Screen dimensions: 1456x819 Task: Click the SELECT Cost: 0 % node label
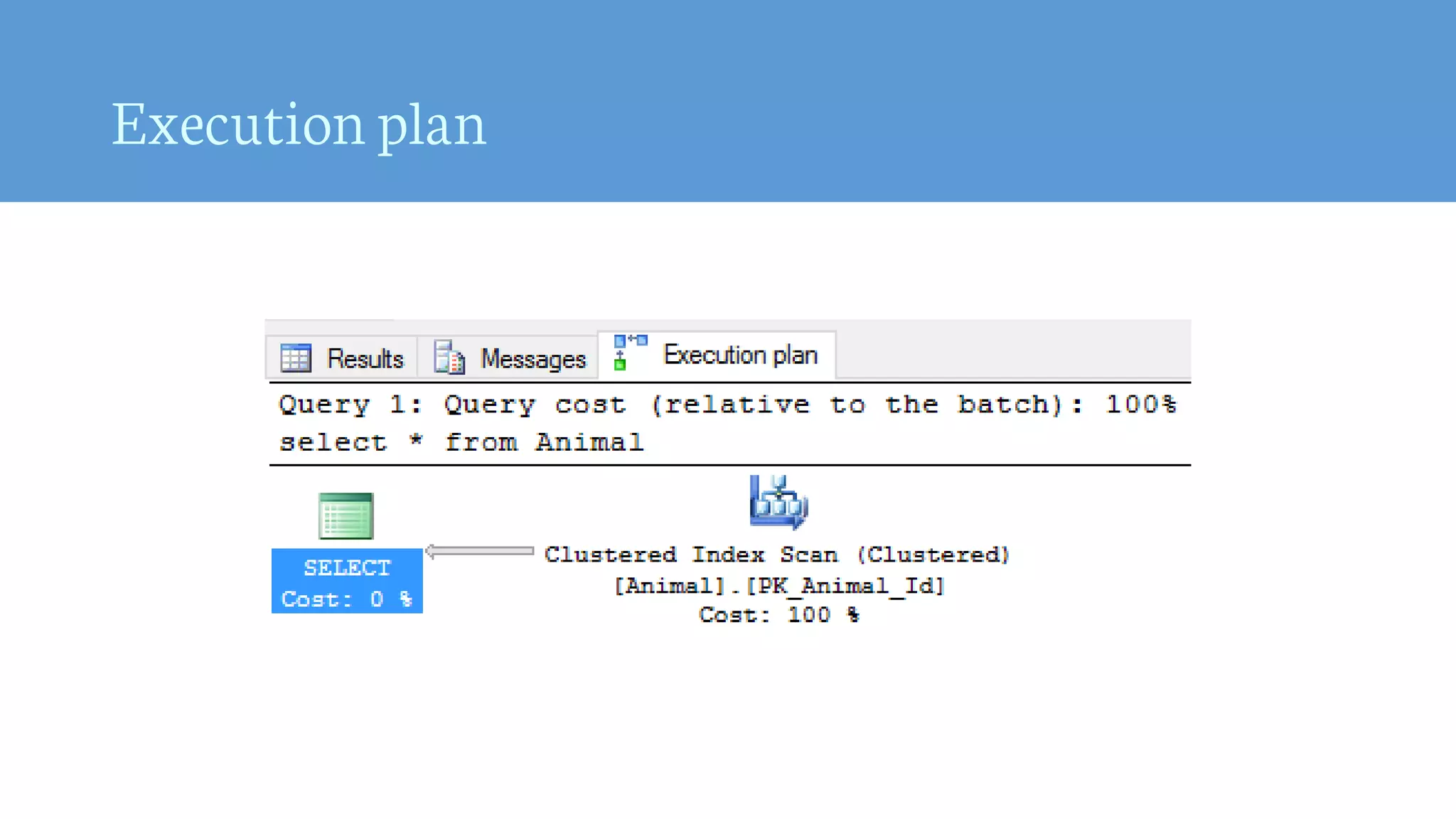[347, 581]
